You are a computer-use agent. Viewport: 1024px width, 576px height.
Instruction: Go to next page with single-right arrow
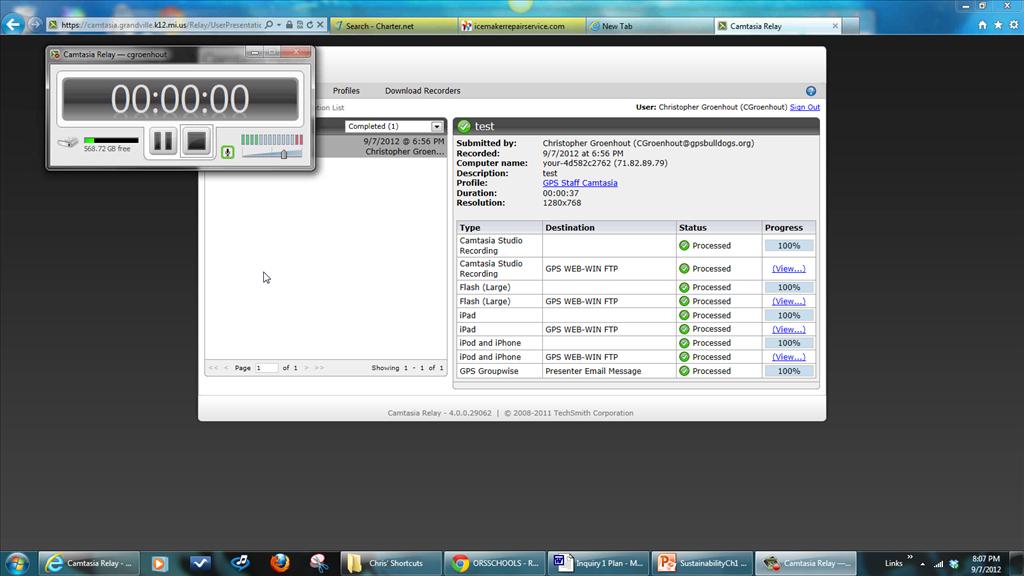306,368
